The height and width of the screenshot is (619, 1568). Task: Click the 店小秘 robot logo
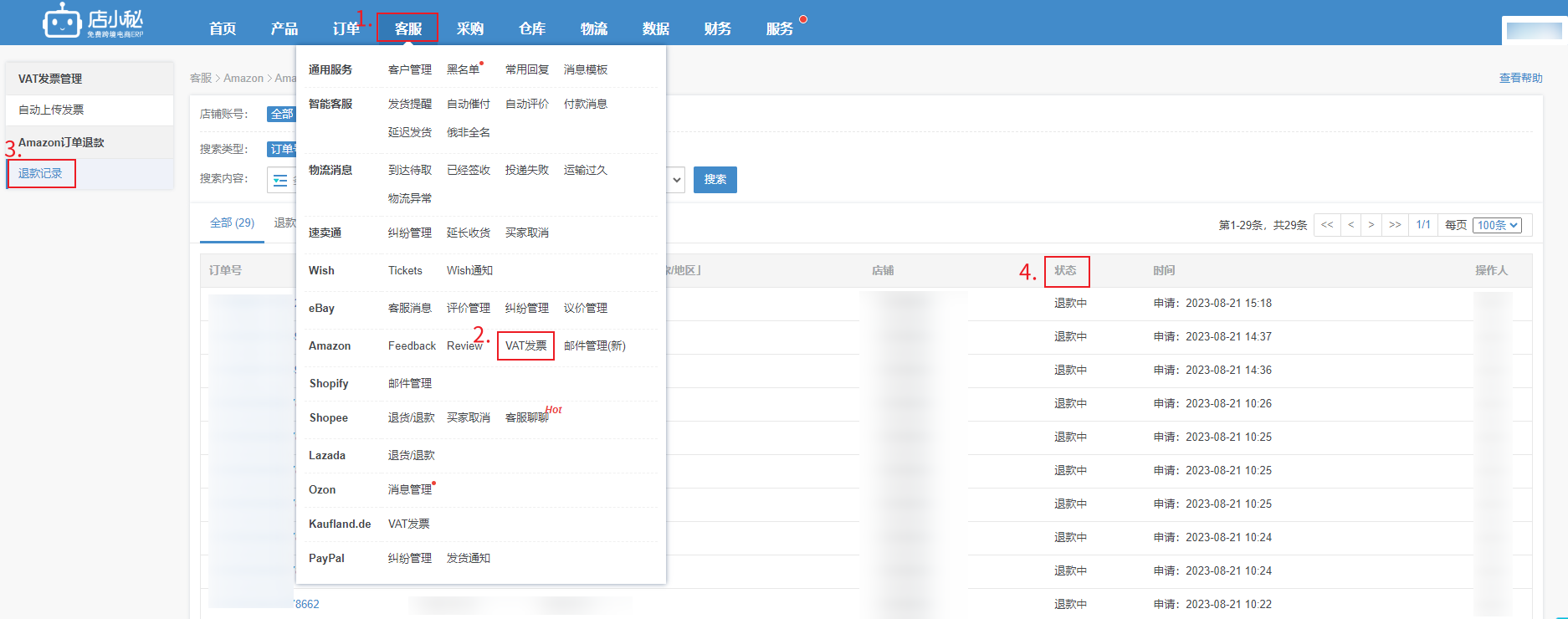(x=93, y=21)
